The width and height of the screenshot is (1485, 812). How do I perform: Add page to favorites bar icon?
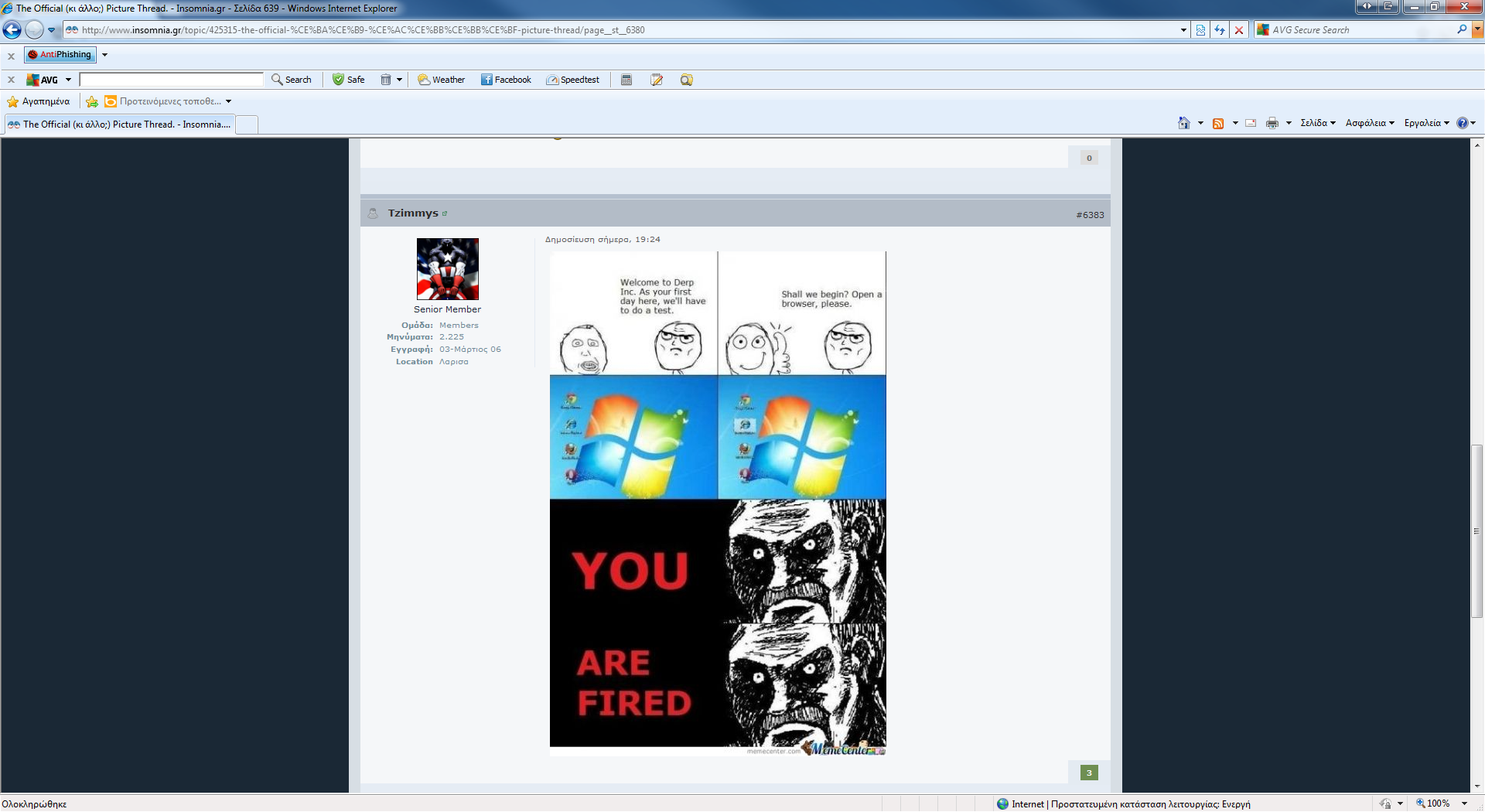(92, 101)
